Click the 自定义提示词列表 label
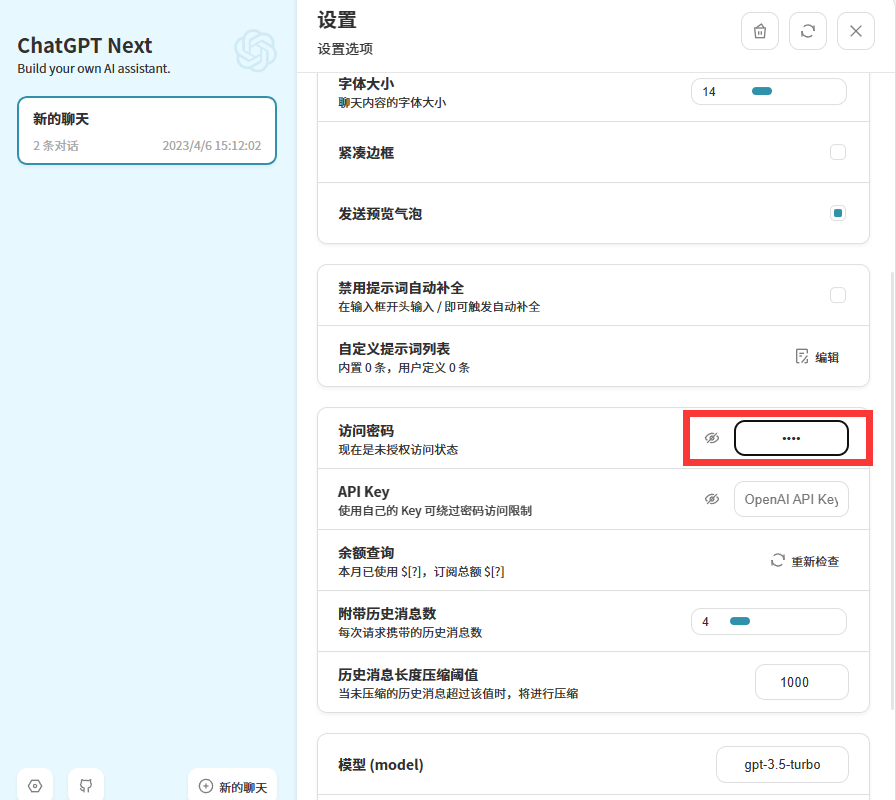This screenshot has width=896, height=800. [394, 349]
